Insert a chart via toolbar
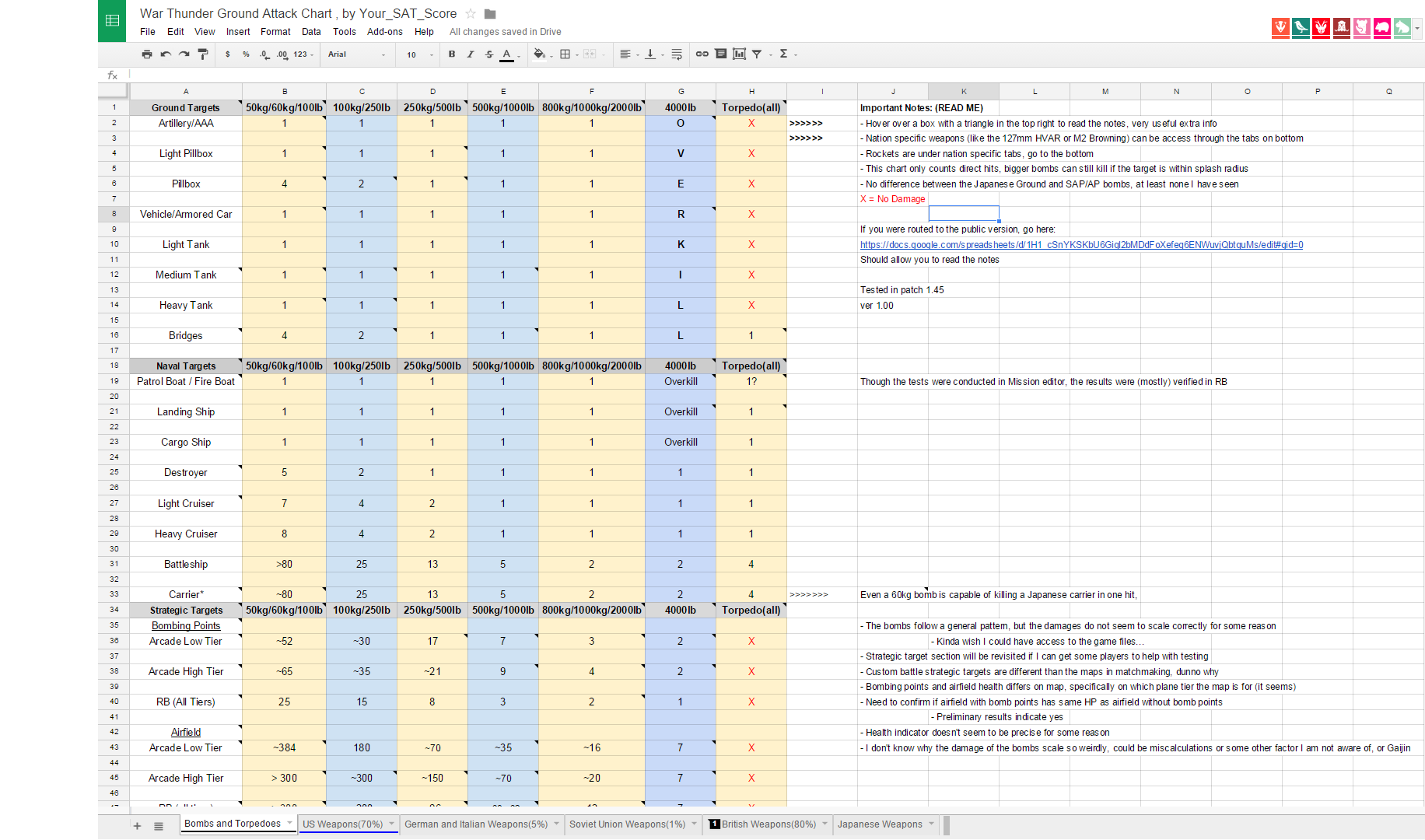 pos(739,54)
